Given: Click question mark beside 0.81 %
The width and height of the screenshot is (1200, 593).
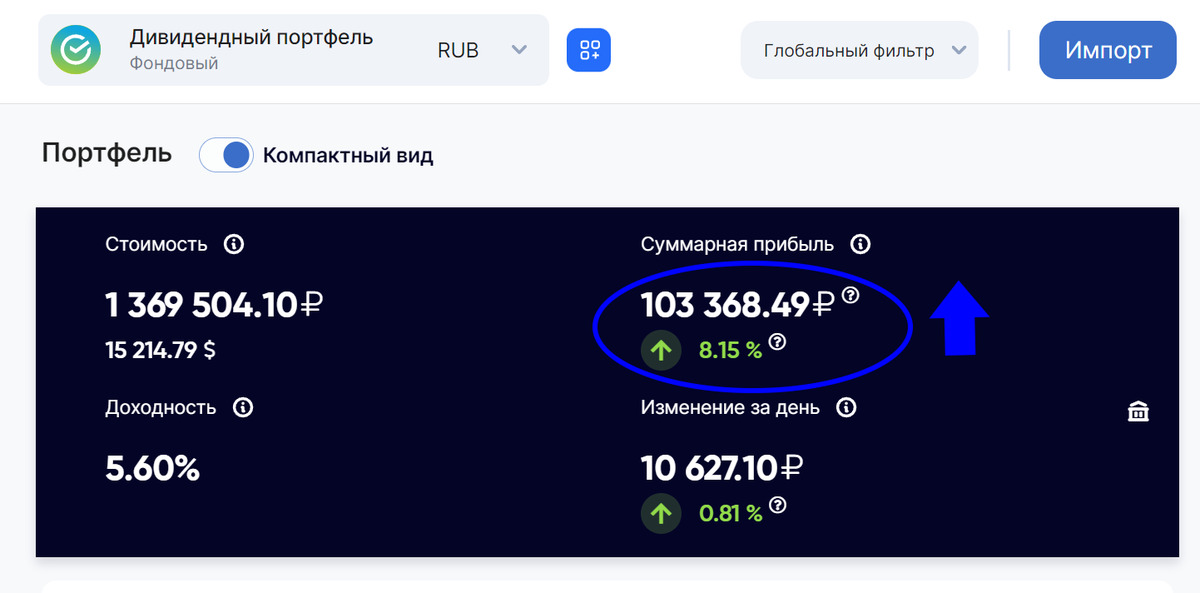Looking at the screenshot, I should point(777,506).
